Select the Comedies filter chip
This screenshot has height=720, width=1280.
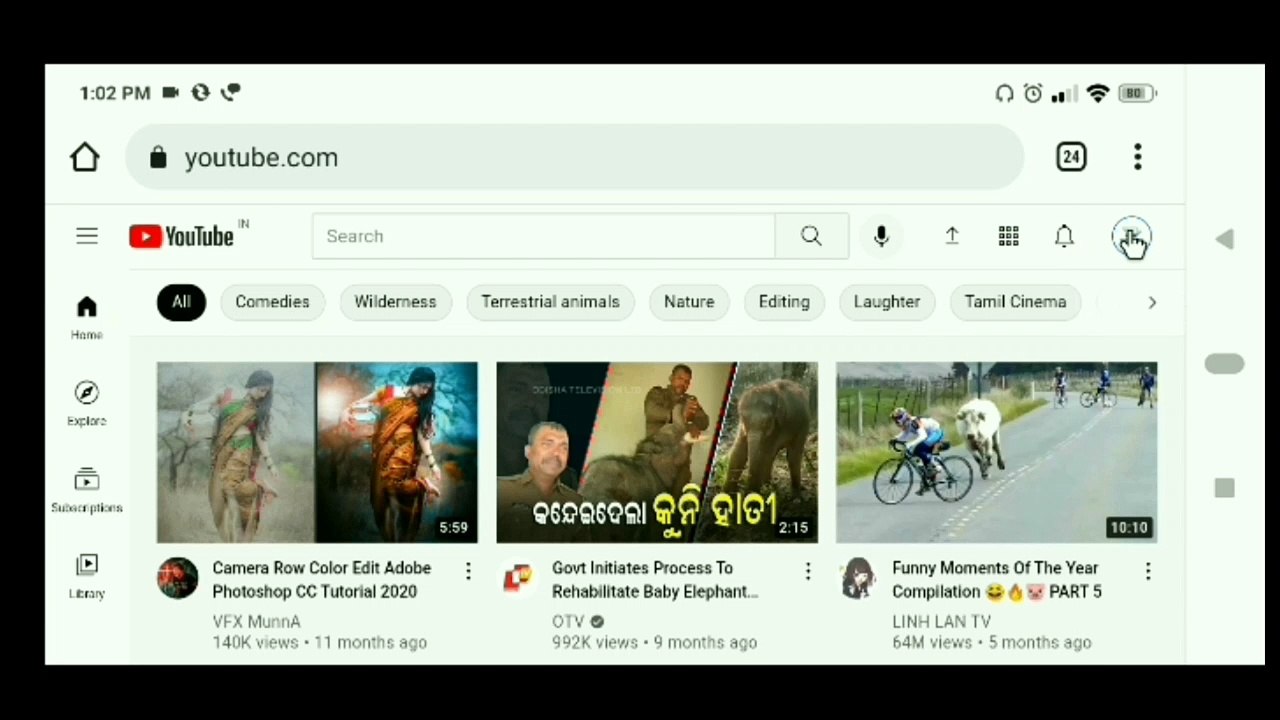(272, 302)
